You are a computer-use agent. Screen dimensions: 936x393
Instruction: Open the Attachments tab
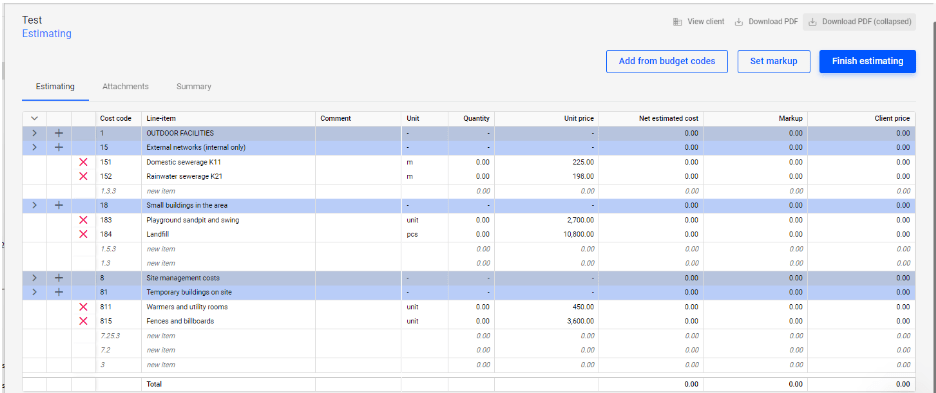[125, 87]
